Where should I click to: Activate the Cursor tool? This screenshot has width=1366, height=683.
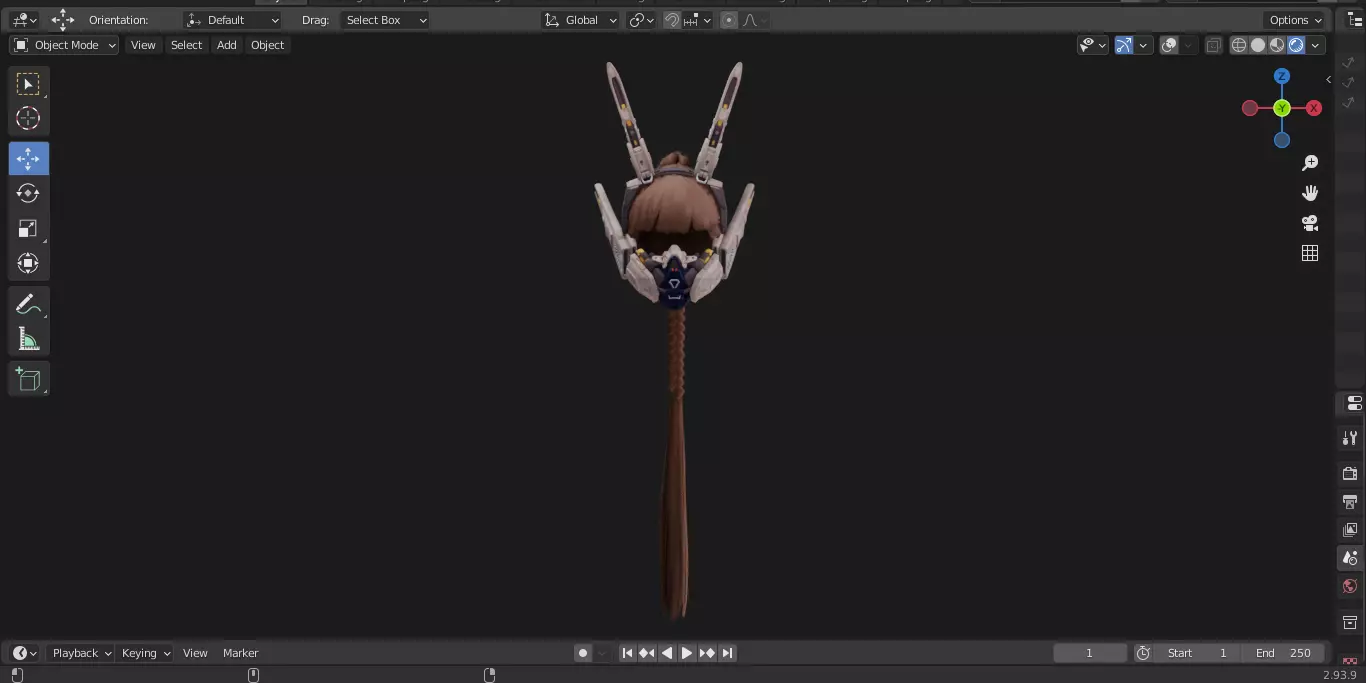click(x=28, y=118)
